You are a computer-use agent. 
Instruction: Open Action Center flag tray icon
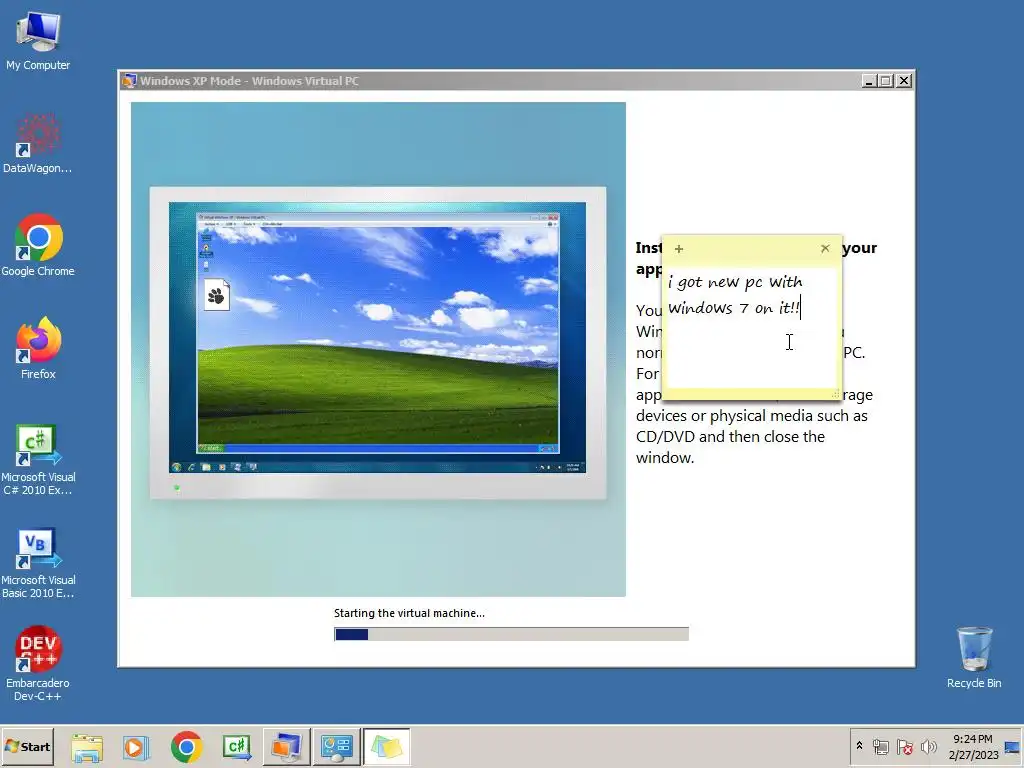click(x=904, y=746)
